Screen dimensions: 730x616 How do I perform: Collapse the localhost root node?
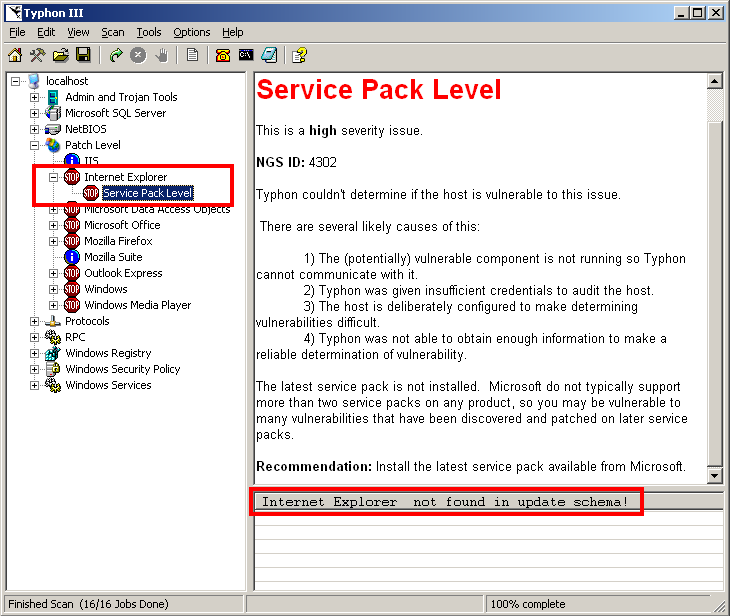15,81
